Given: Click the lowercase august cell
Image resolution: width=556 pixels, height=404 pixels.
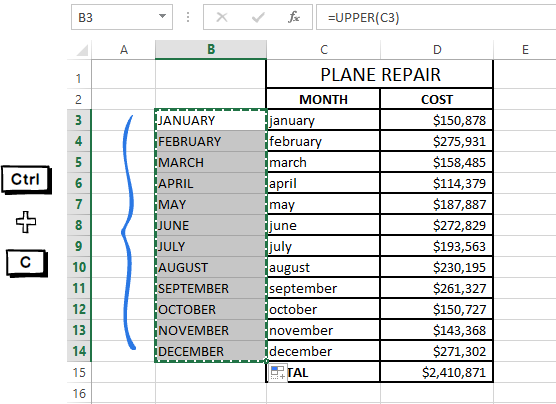Looking at the screenshot, I should click(x=323, y=267).
